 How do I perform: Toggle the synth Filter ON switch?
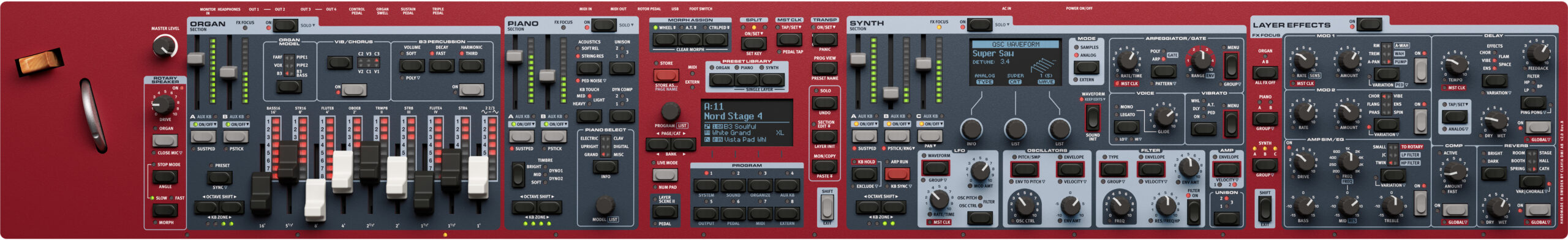[1193, 212]
